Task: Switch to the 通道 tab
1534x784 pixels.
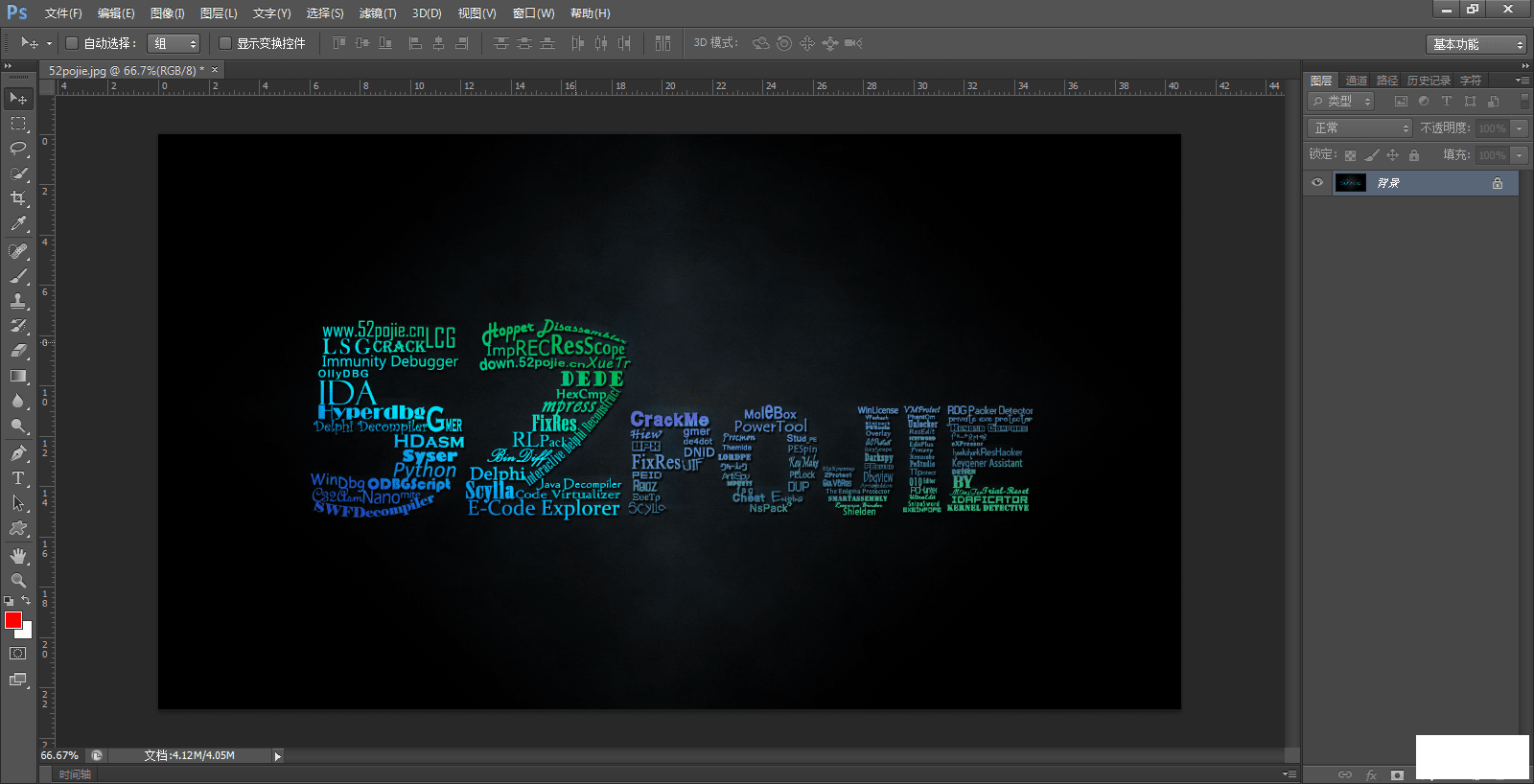Action: (x=1357, y=81)
